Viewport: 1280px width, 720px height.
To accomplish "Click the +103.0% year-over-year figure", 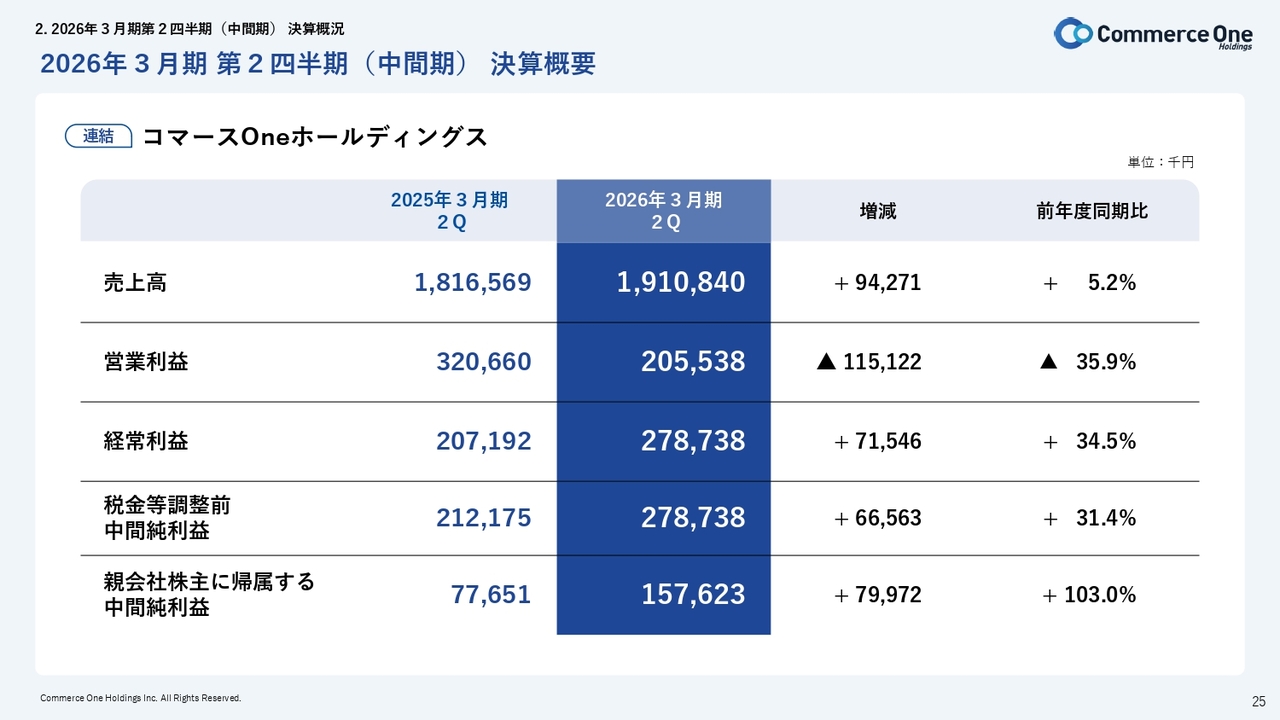I will (1088, 595).
